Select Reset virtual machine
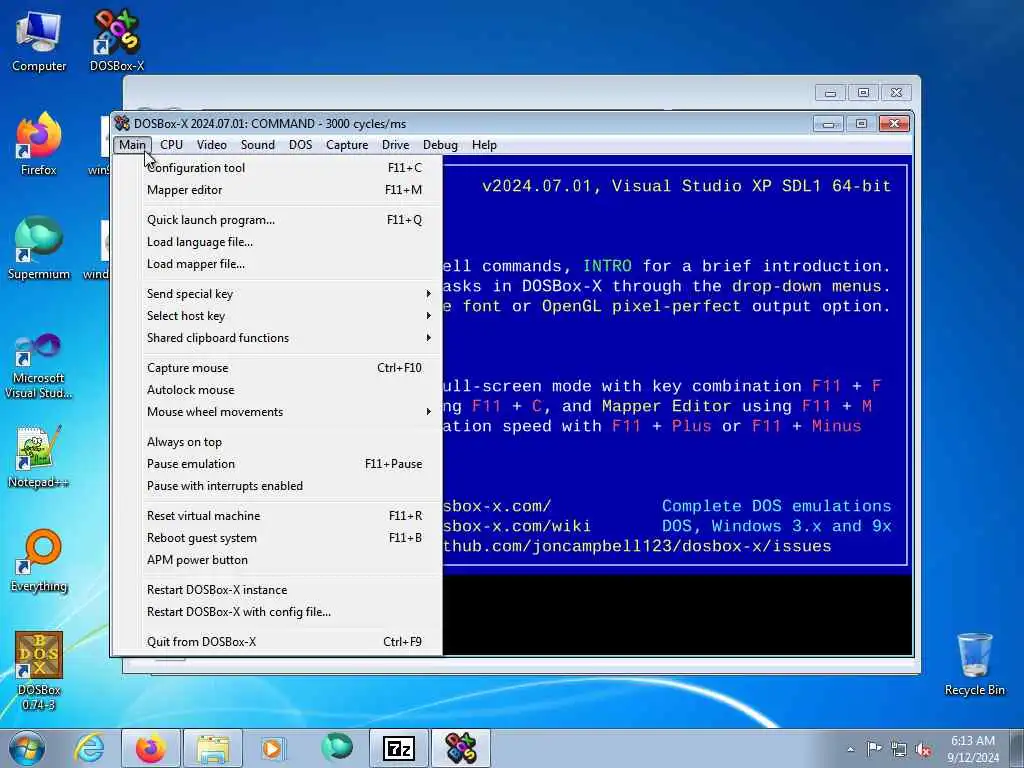This screenshot has height=768, width=1024. 278,516
